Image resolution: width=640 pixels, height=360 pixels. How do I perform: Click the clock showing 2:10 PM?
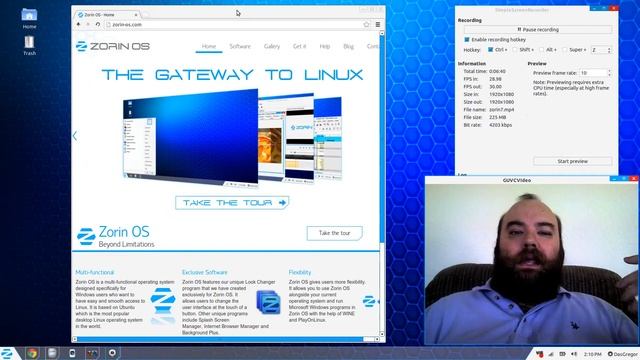point(593,354)
